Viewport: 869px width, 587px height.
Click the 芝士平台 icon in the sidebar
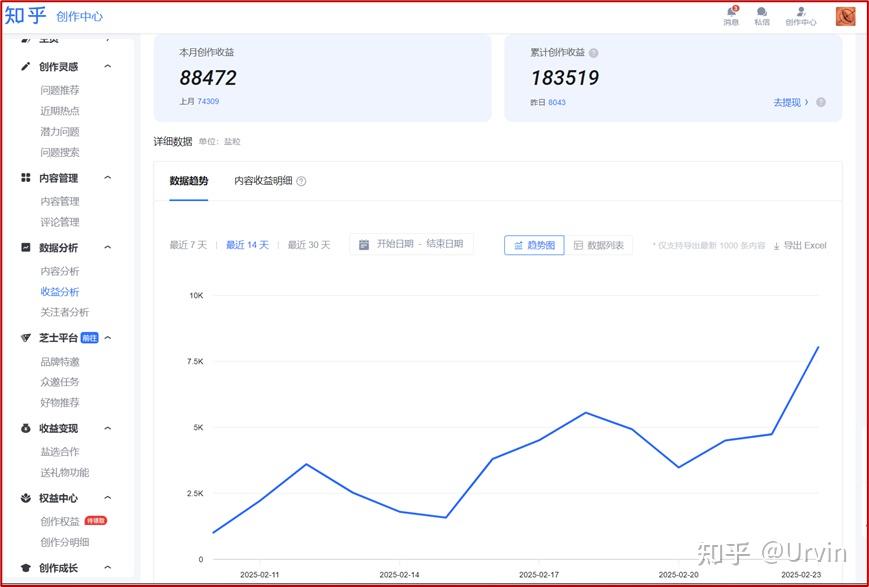tap(25, 338)
